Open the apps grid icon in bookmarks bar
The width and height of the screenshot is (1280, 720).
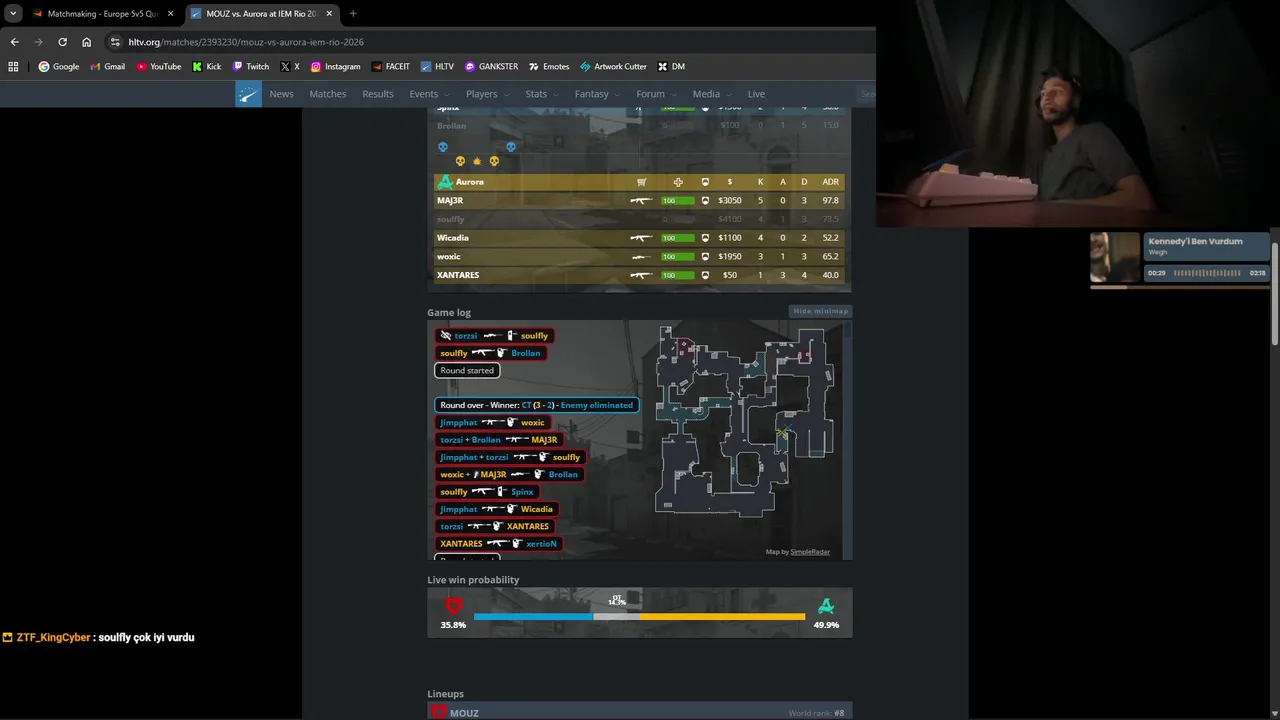[x=13, y=67]
